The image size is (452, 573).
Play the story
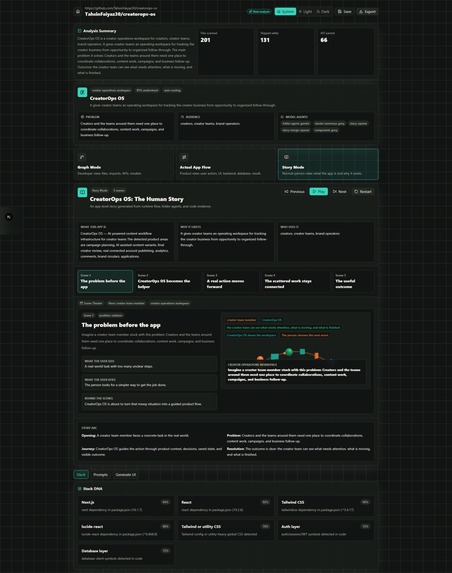319,191
